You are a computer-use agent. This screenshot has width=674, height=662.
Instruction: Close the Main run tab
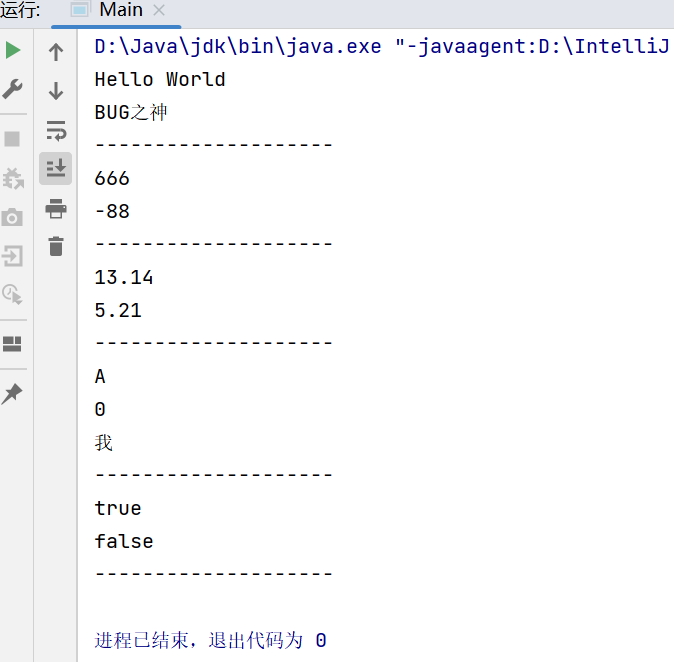(x=159, y=10)
